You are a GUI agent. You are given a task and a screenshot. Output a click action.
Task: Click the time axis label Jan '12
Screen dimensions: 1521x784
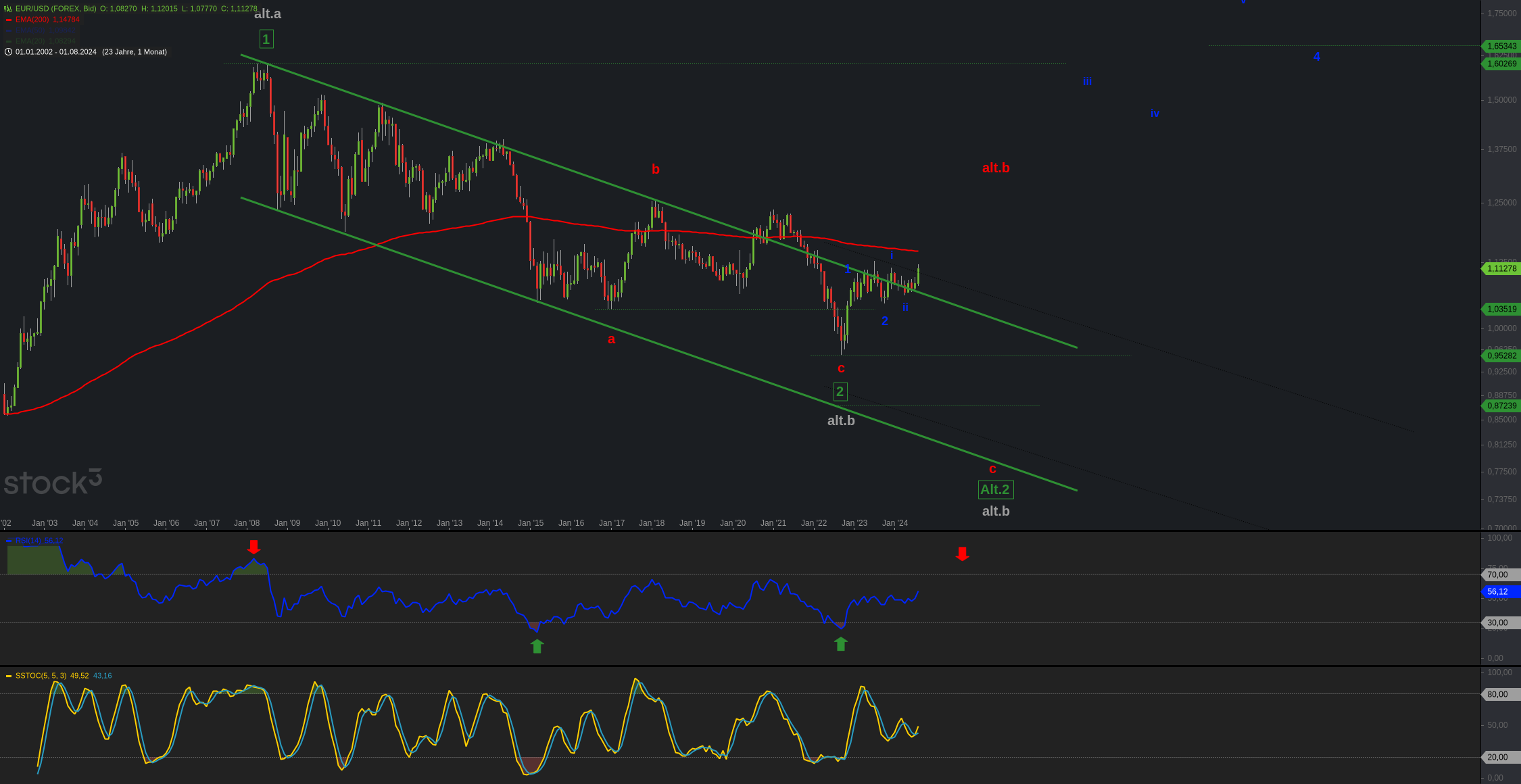pos(409,523)
